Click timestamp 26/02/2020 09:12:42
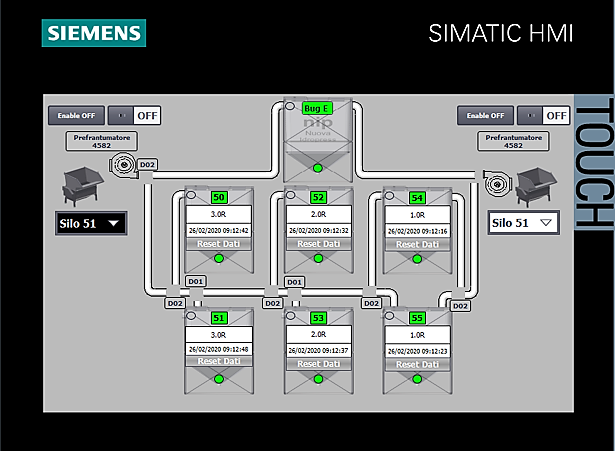 point(218,231)
